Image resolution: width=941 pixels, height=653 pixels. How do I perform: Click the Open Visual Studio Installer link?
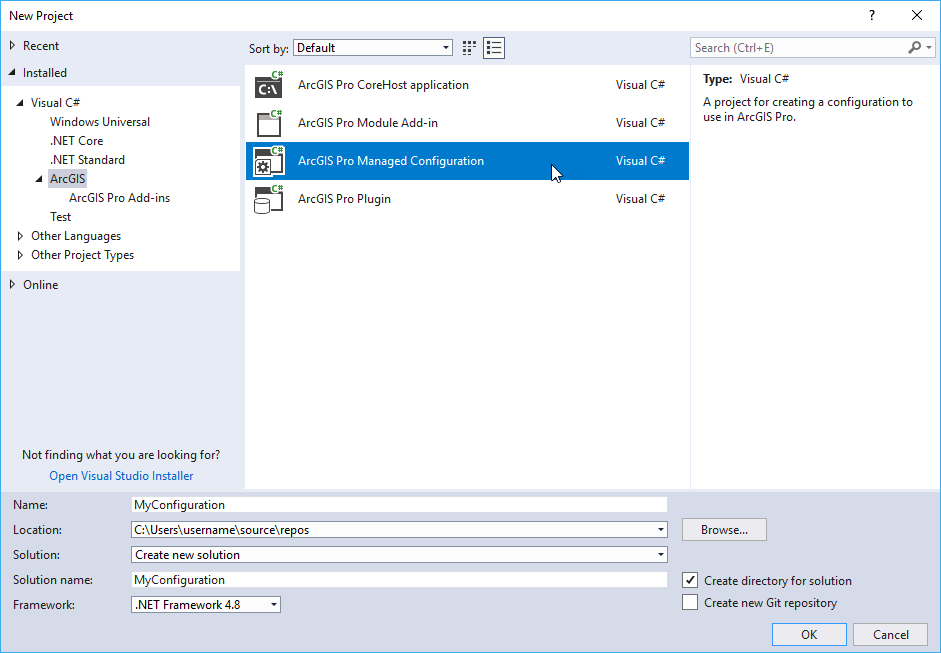pyautogui.click(x=121, y=475)
